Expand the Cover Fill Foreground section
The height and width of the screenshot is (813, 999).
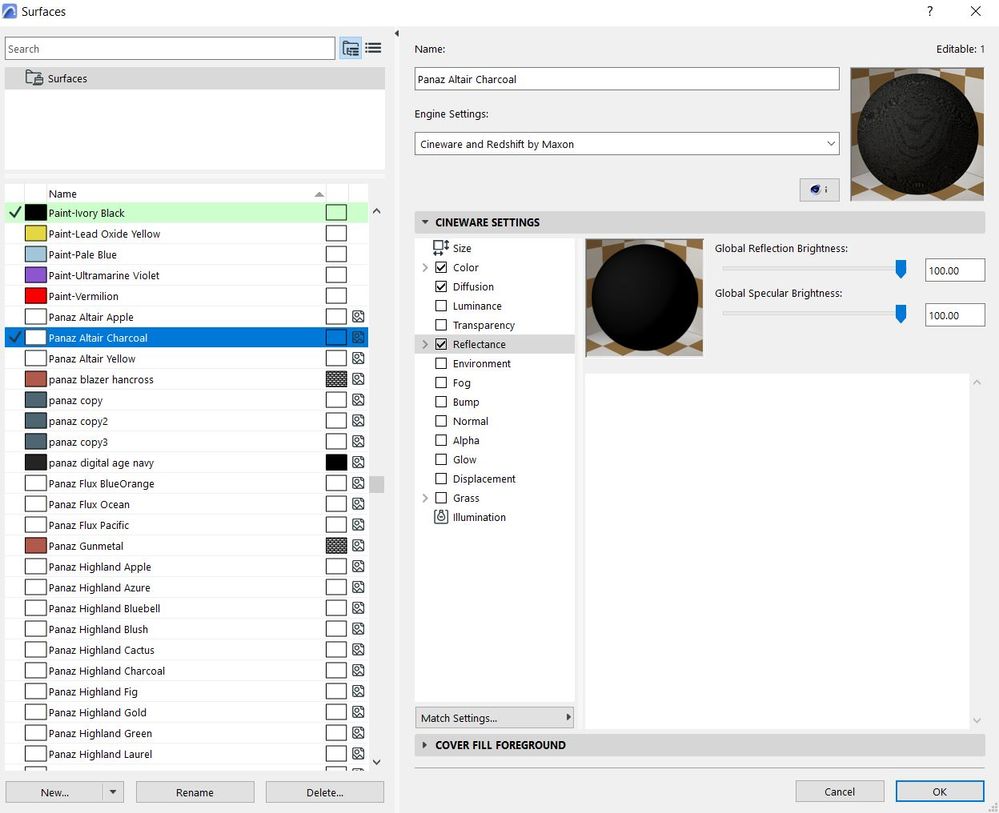pos(500,745)
